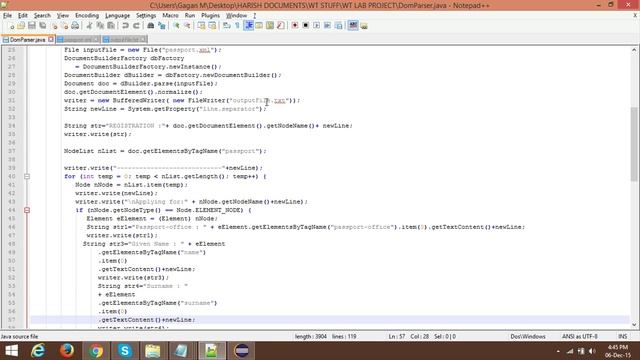
Task: Click the "Java source file" status text
Action: pyautogui.click(x=20, y=337)
